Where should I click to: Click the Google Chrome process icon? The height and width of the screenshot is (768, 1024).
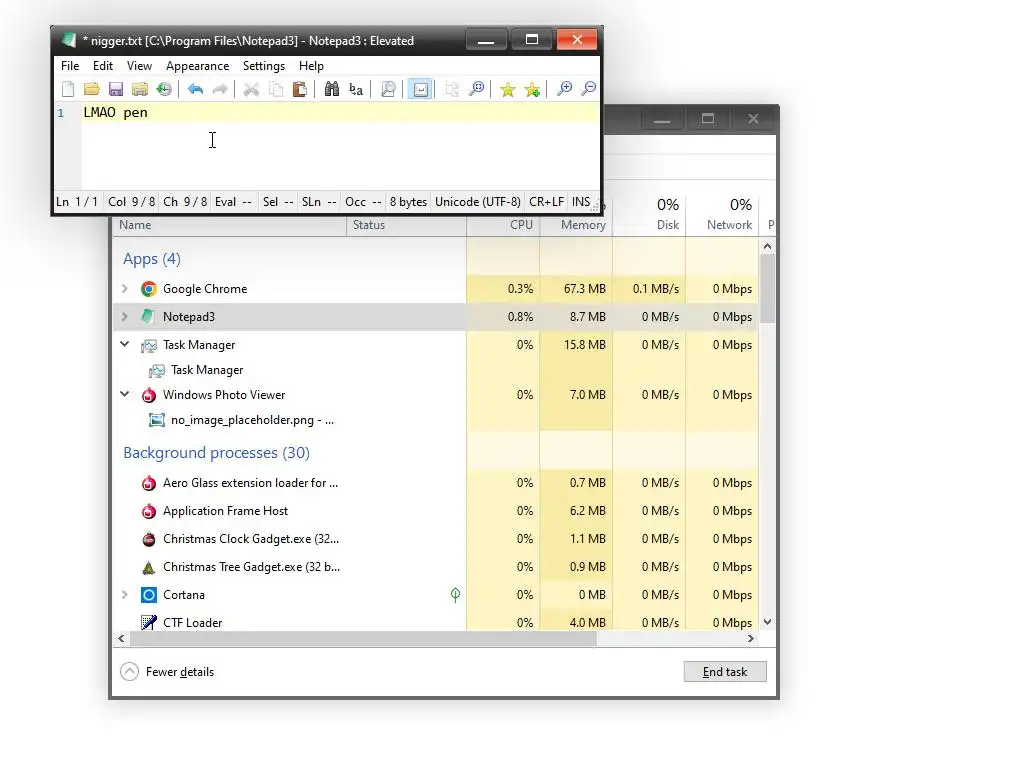click(149, 289)
